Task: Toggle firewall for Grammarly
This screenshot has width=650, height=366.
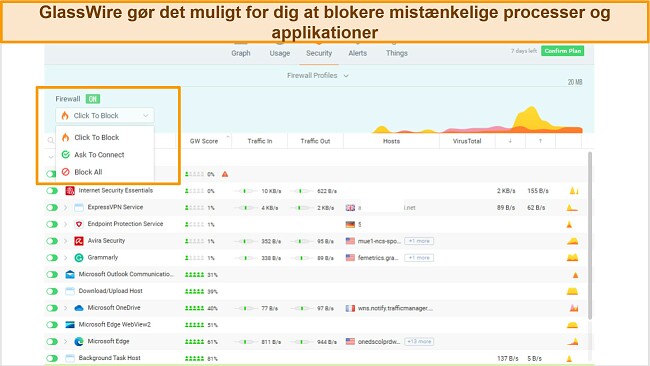Action: coord(52,257)
